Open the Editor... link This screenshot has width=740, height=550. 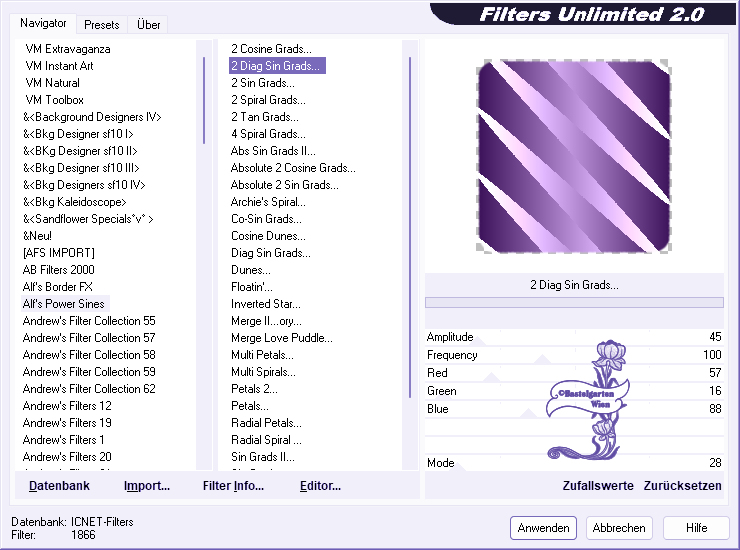click(x=320, y=486)
